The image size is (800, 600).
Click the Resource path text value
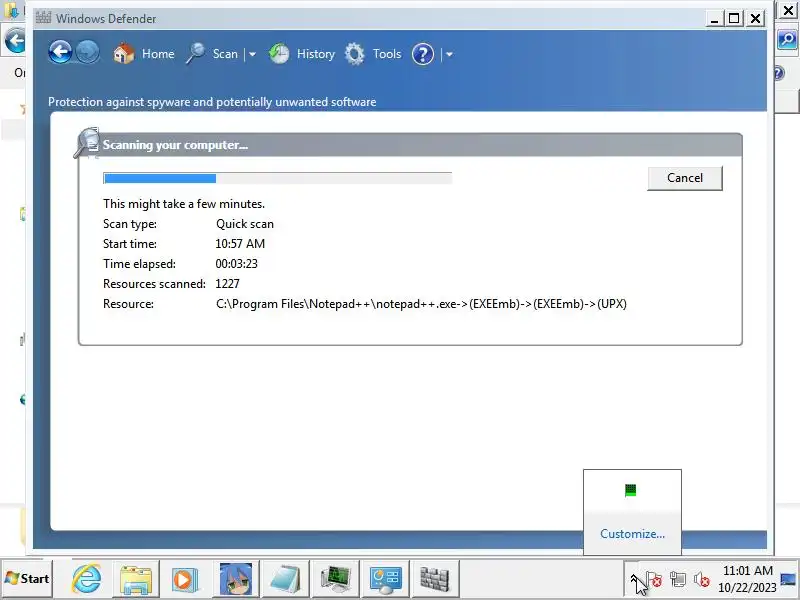421,304
